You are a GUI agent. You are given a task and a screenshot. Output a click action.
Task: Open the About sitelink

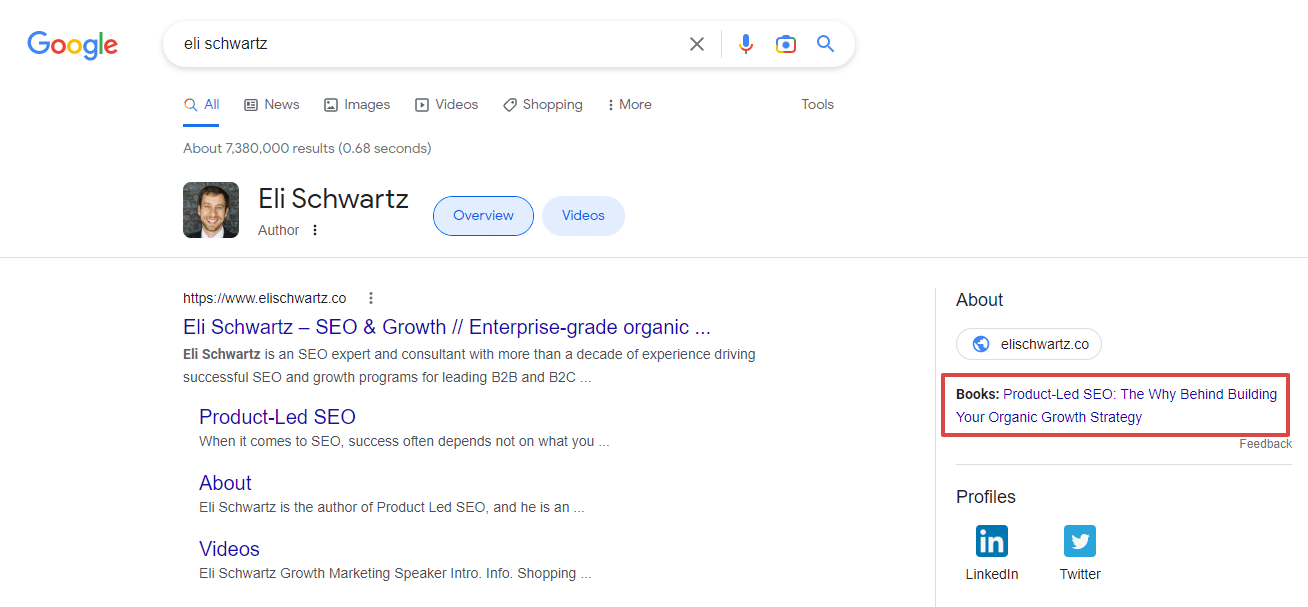coord(225,483)
